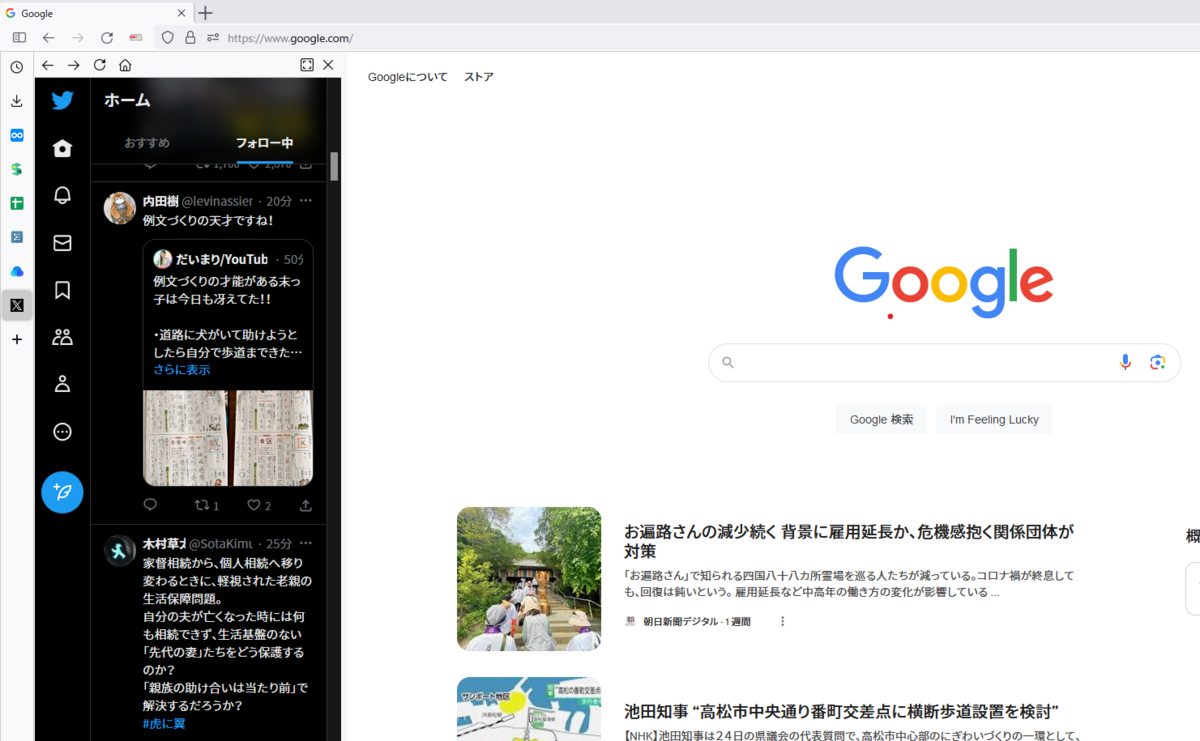Reload the sidebar panel page
Image resolution: width=1200 pixels, height=741 pixels.
coord(99,65)
